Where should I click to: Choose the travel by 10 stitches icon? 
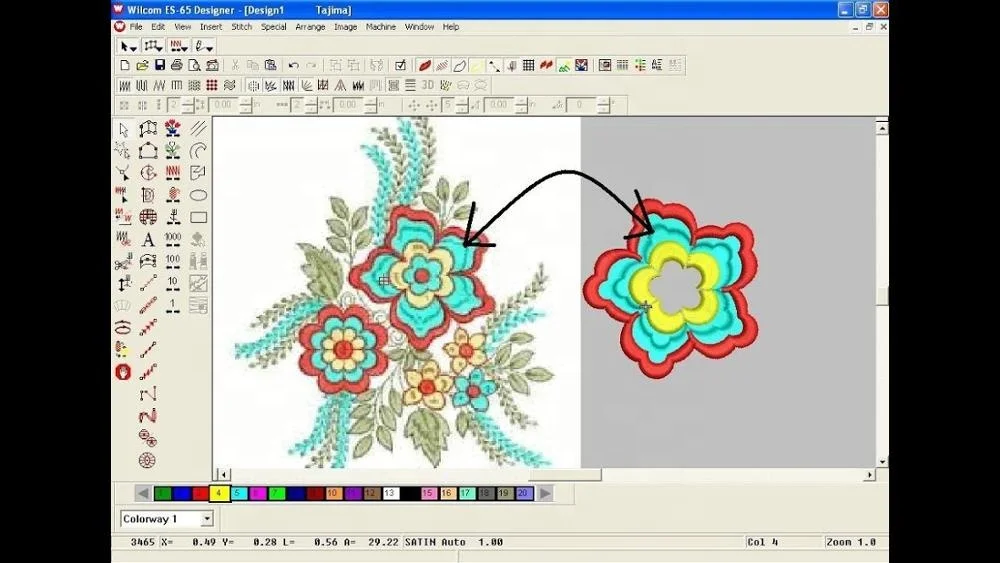(173, 284)
